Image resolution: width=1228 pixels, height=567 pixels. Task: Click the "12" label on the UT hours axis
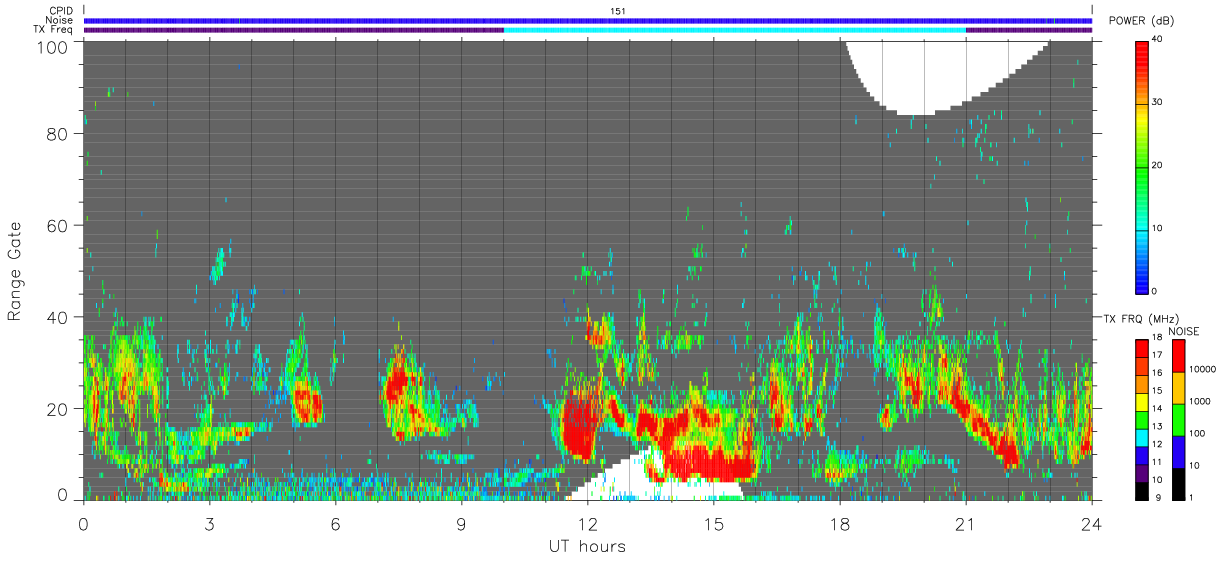point(588,523)
